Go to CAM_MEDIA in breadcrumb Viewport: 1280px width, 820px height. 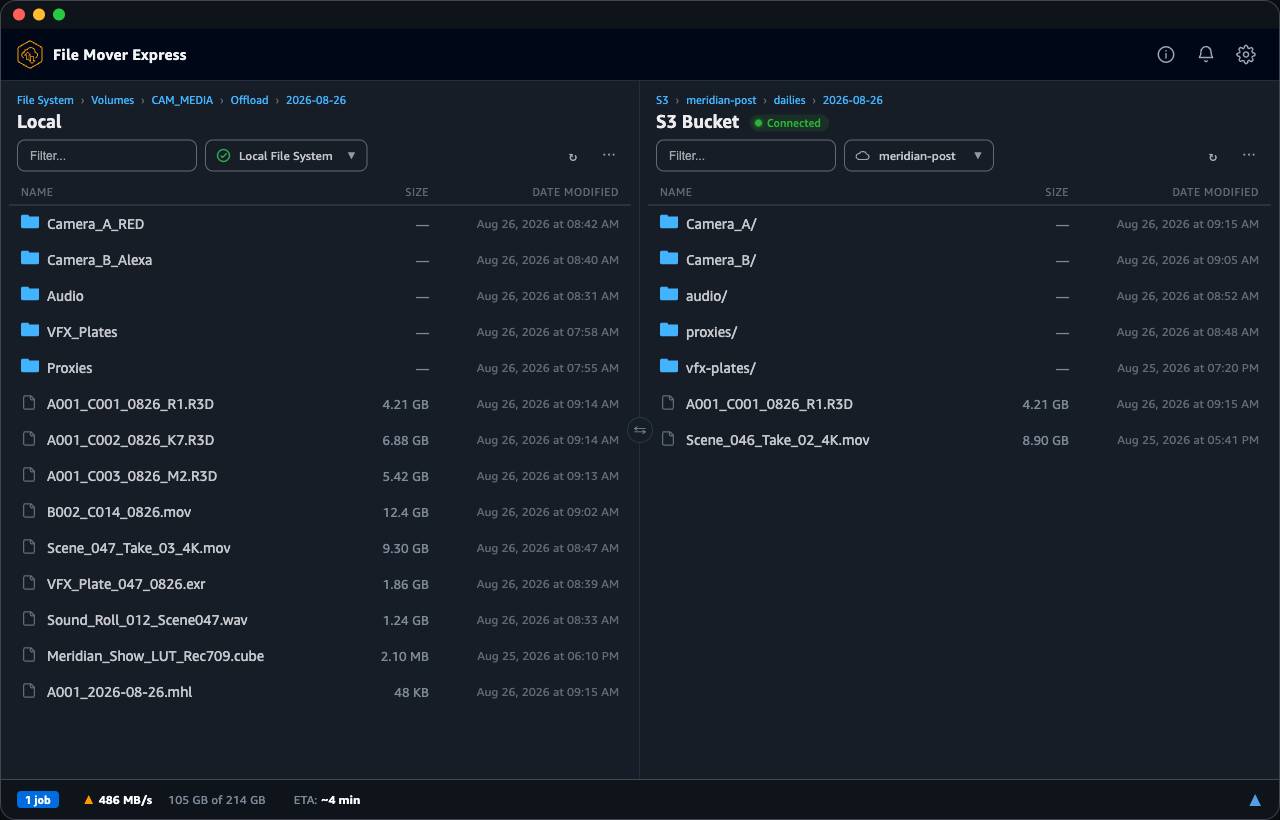click(182, 100)
